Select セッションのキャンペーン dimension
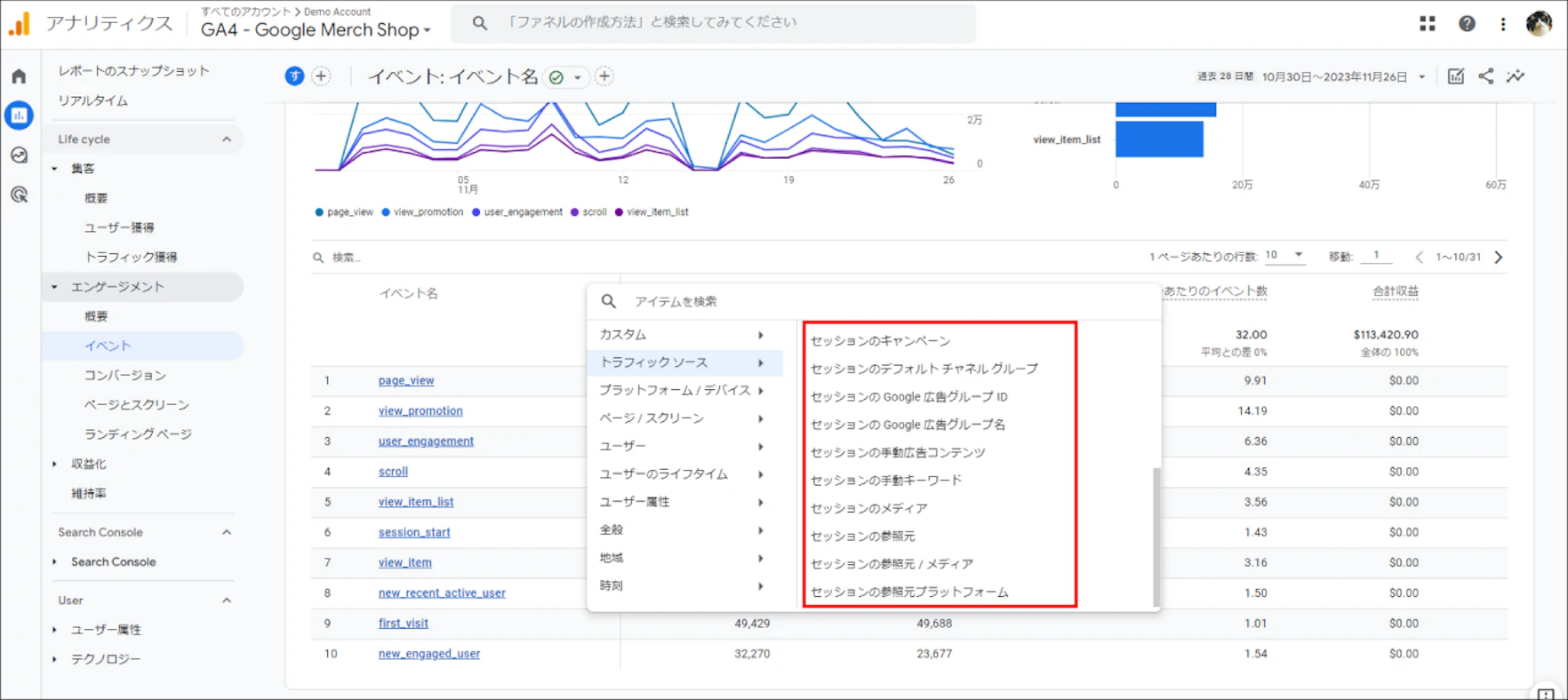The width and height of the screenshot is (1568, 700). click(x=880, y=341)
